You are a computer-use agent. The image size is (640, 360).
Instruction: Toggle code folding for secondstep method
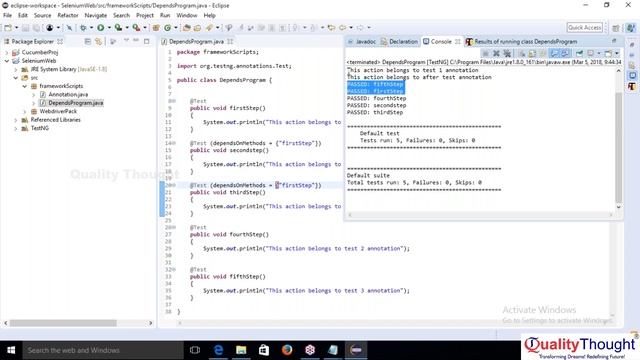tap(175, 143)
